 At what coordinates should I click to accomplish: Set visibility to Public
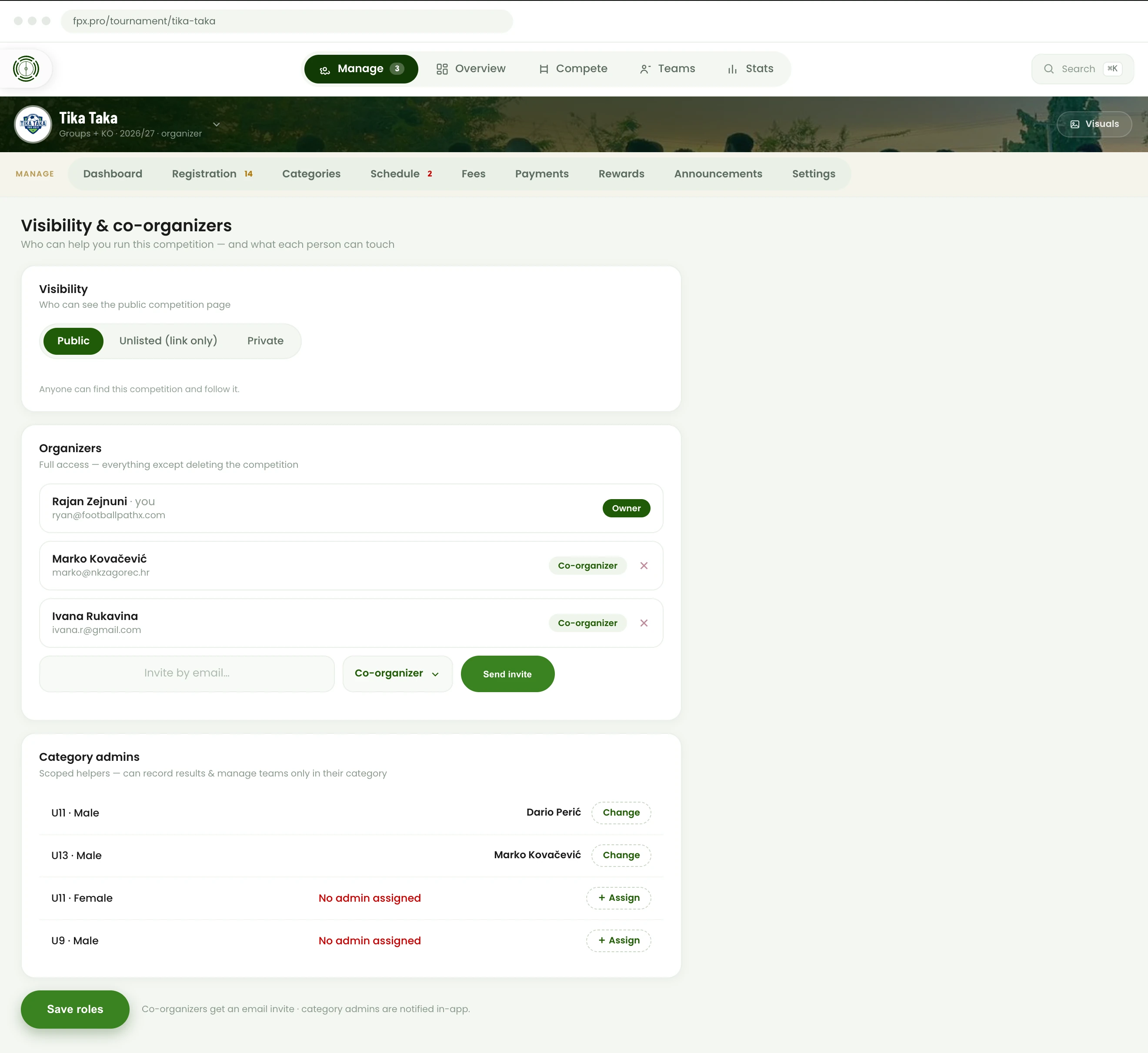pos(73,341)
